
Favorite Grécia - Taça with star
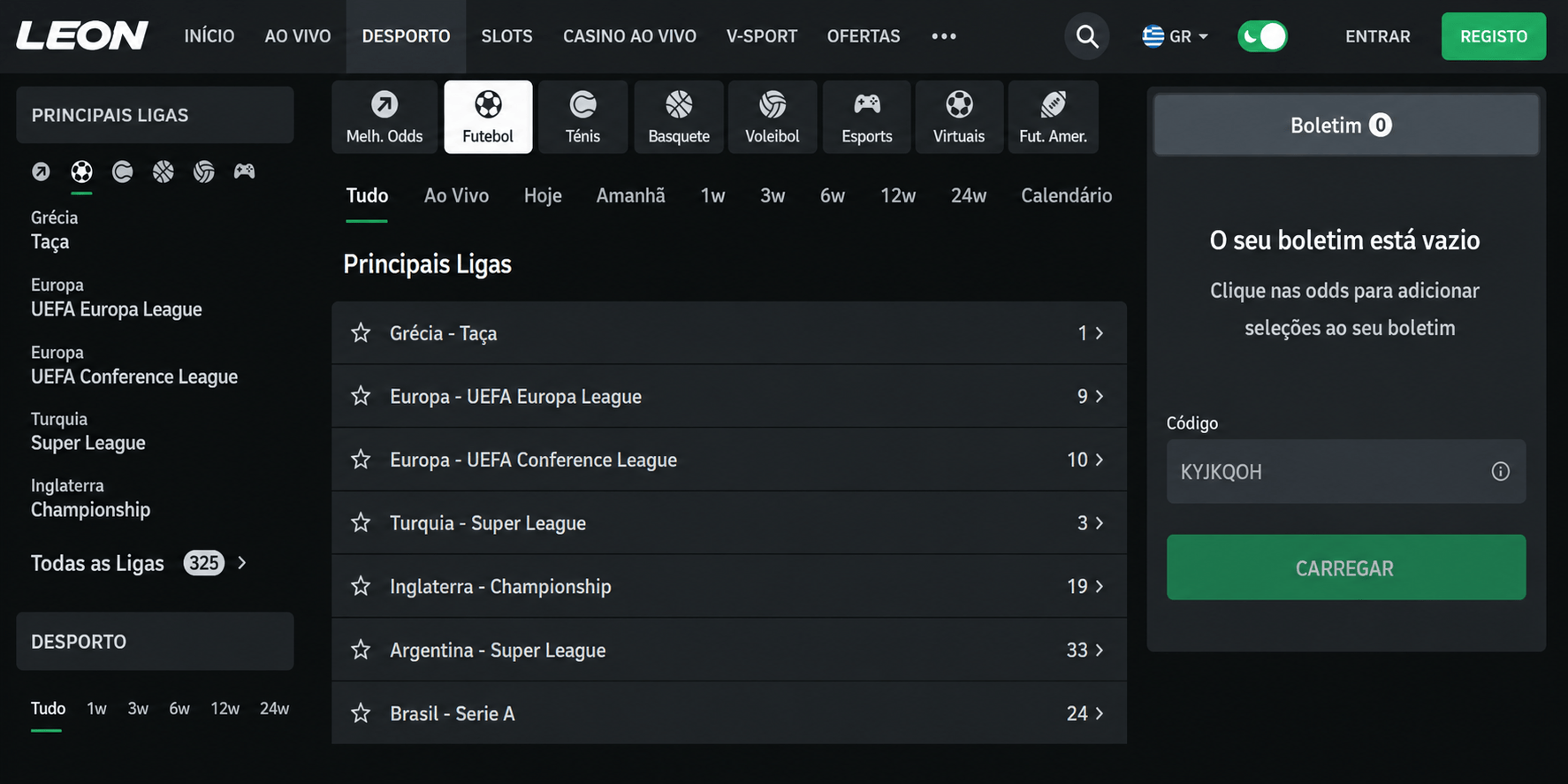[x=361, y=333]
